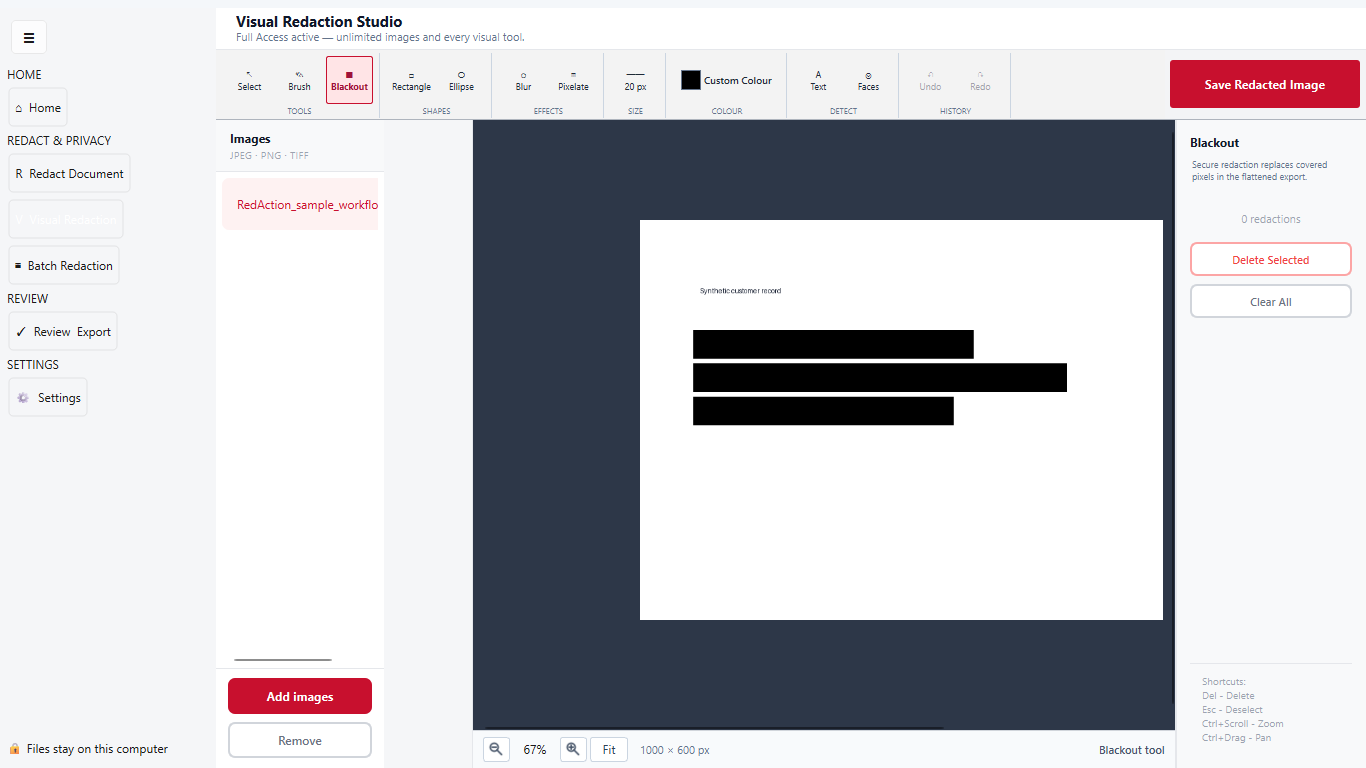Open Visual Redaction page in sidebar

pyautogui.click(x=66, y=219)
